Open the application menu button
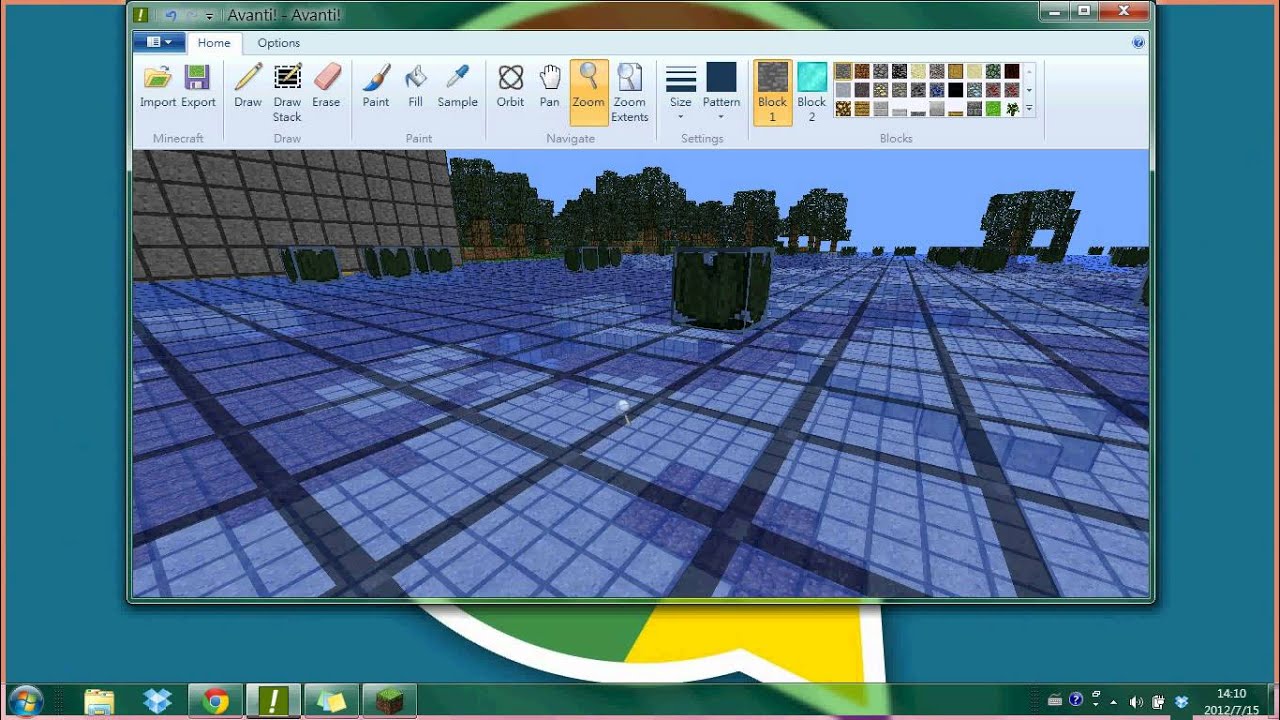Screen dimensions: 1280x720 [x=159, y=43]
